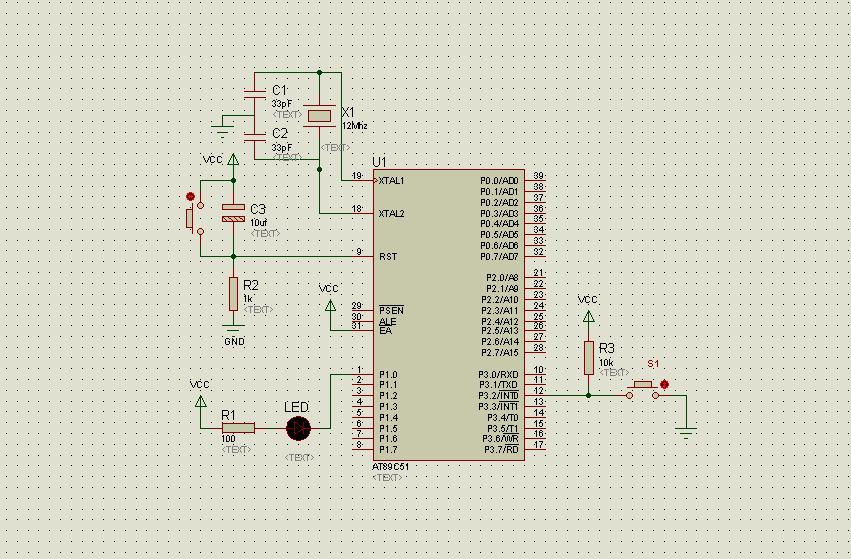
Task: Click the PSEN pin label
Action: point(391,310)
